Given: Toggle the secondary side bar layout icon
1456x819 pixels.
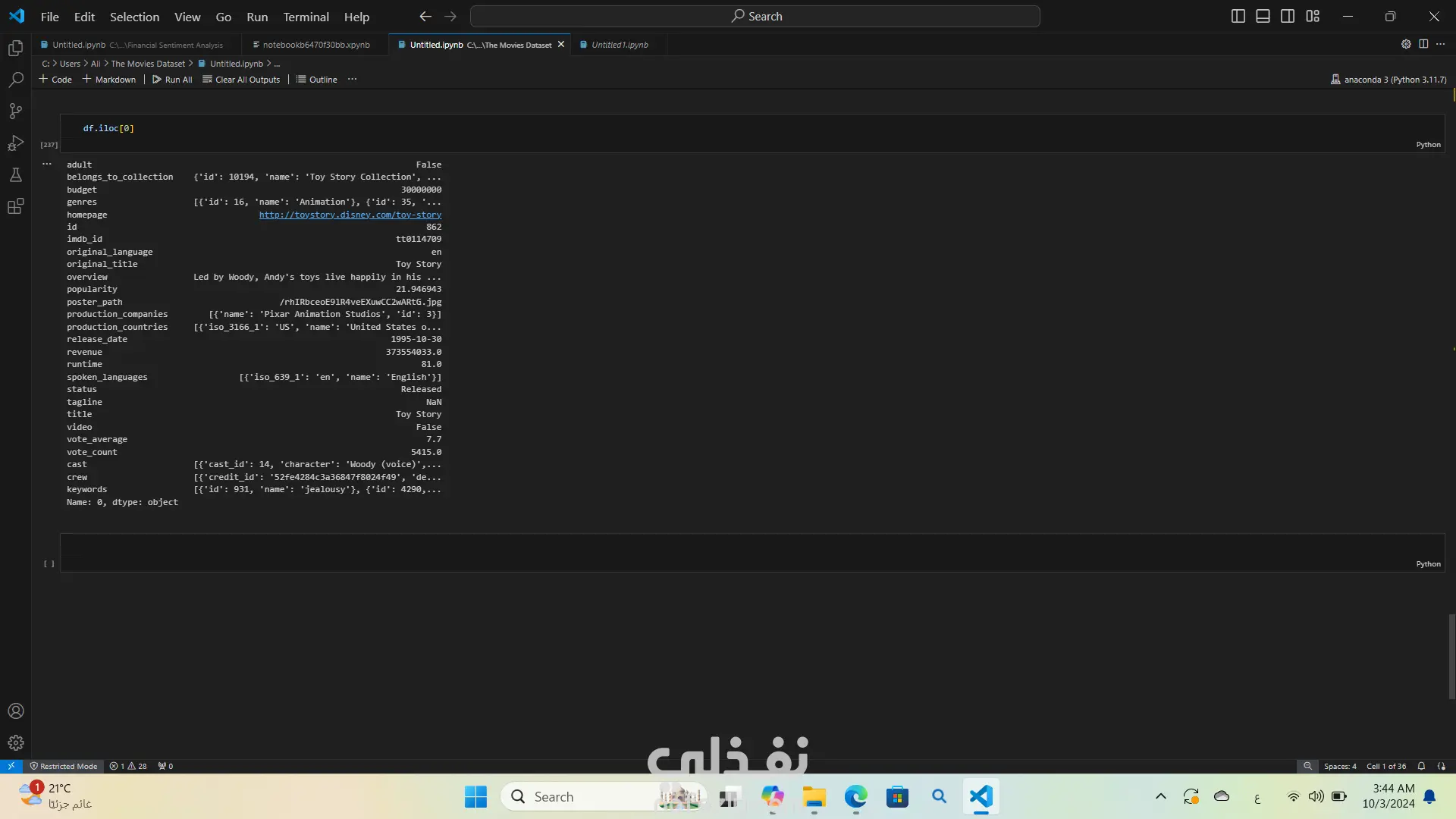Looking at the screenshot, I should click(1288, 16).
